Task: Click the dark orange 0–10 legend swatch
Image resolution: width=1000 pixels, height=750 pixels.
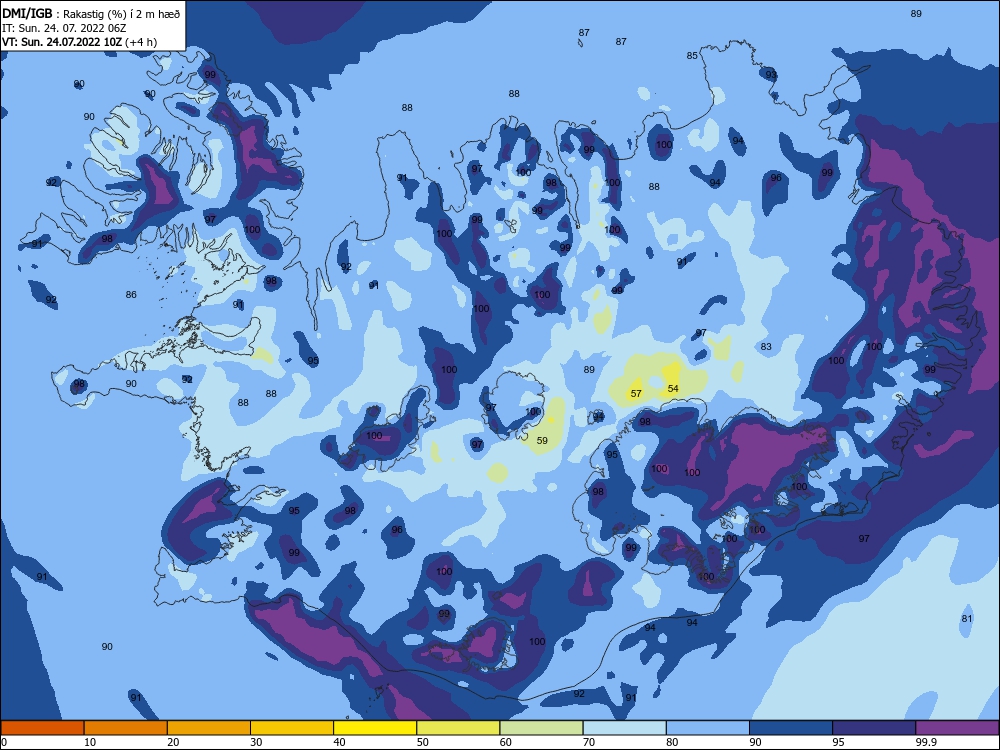Action: (42, 728)
